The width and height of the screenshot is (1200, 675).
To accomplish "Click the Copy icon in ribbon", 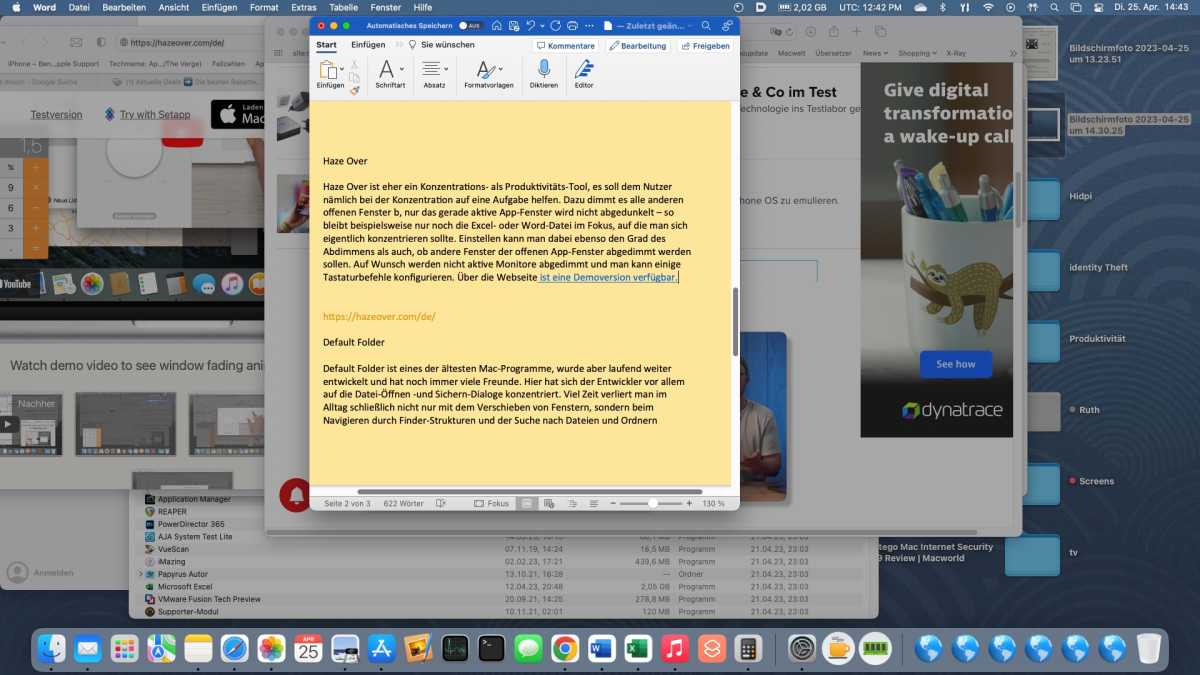I will click(354, 76).
